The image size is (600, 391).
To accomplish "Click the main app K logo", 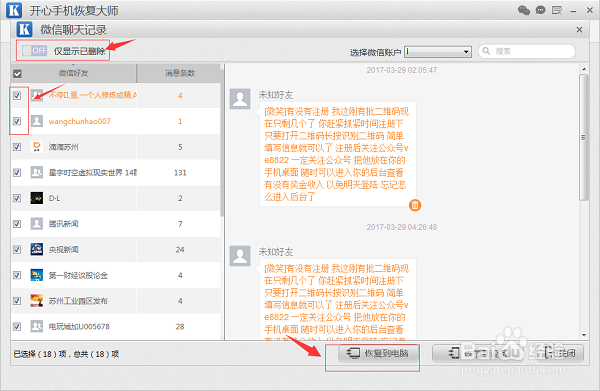I will pos(14,10).
